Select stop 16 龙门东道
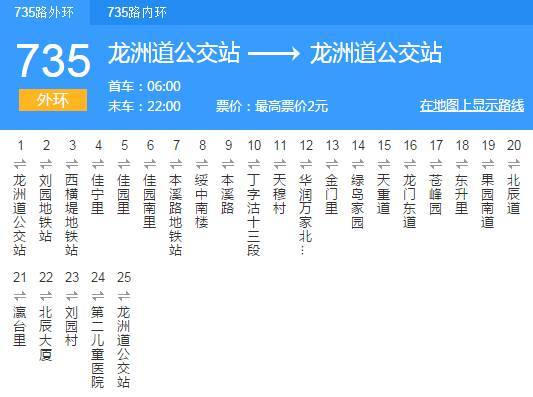 [x=410, y=201]
